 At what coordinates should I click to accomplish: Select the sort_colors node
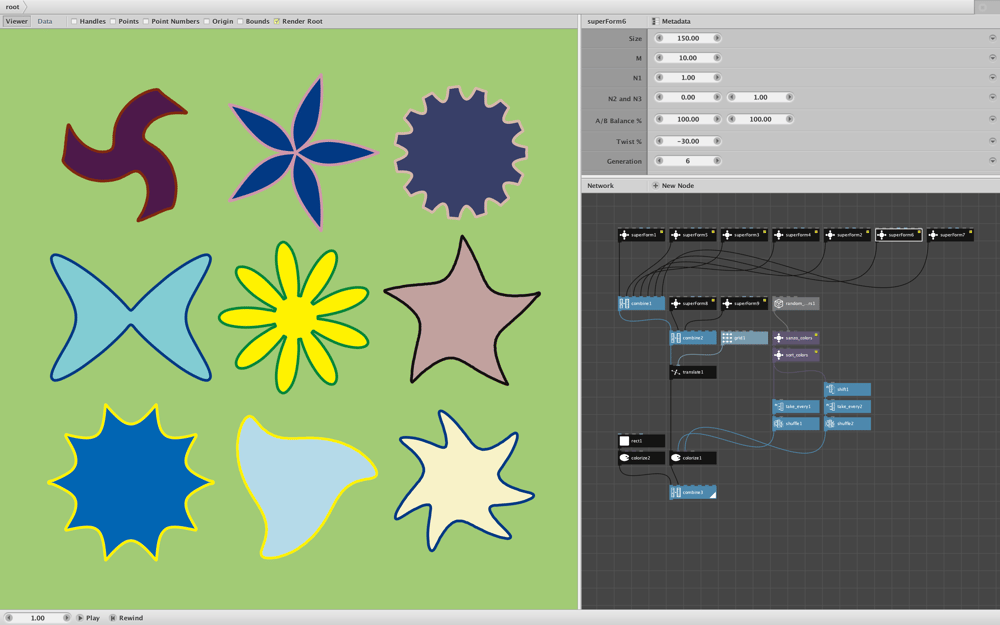coord(796,355)
